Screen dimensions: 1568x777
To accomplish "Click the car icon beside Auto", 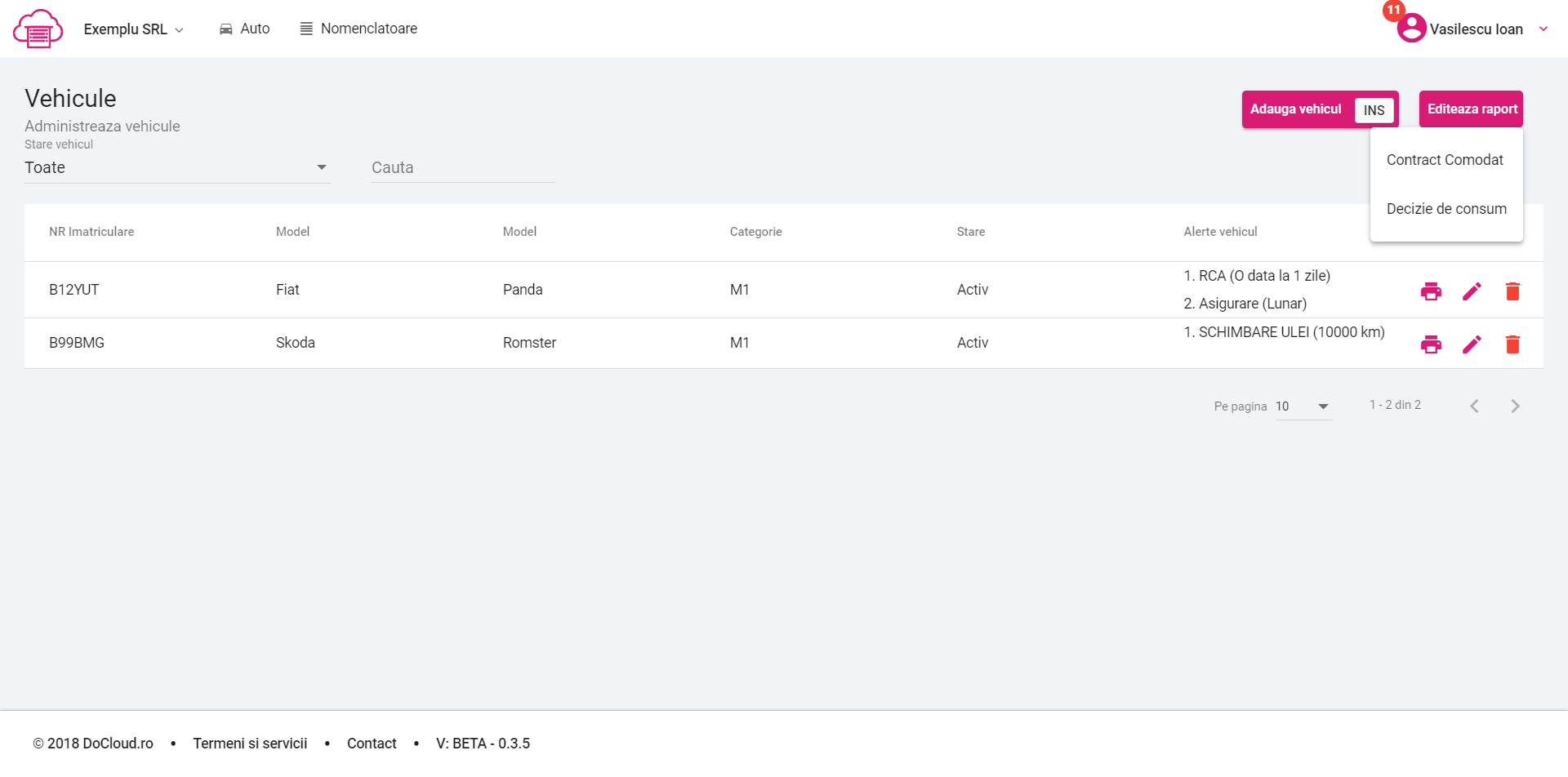I will pos(226,29).
